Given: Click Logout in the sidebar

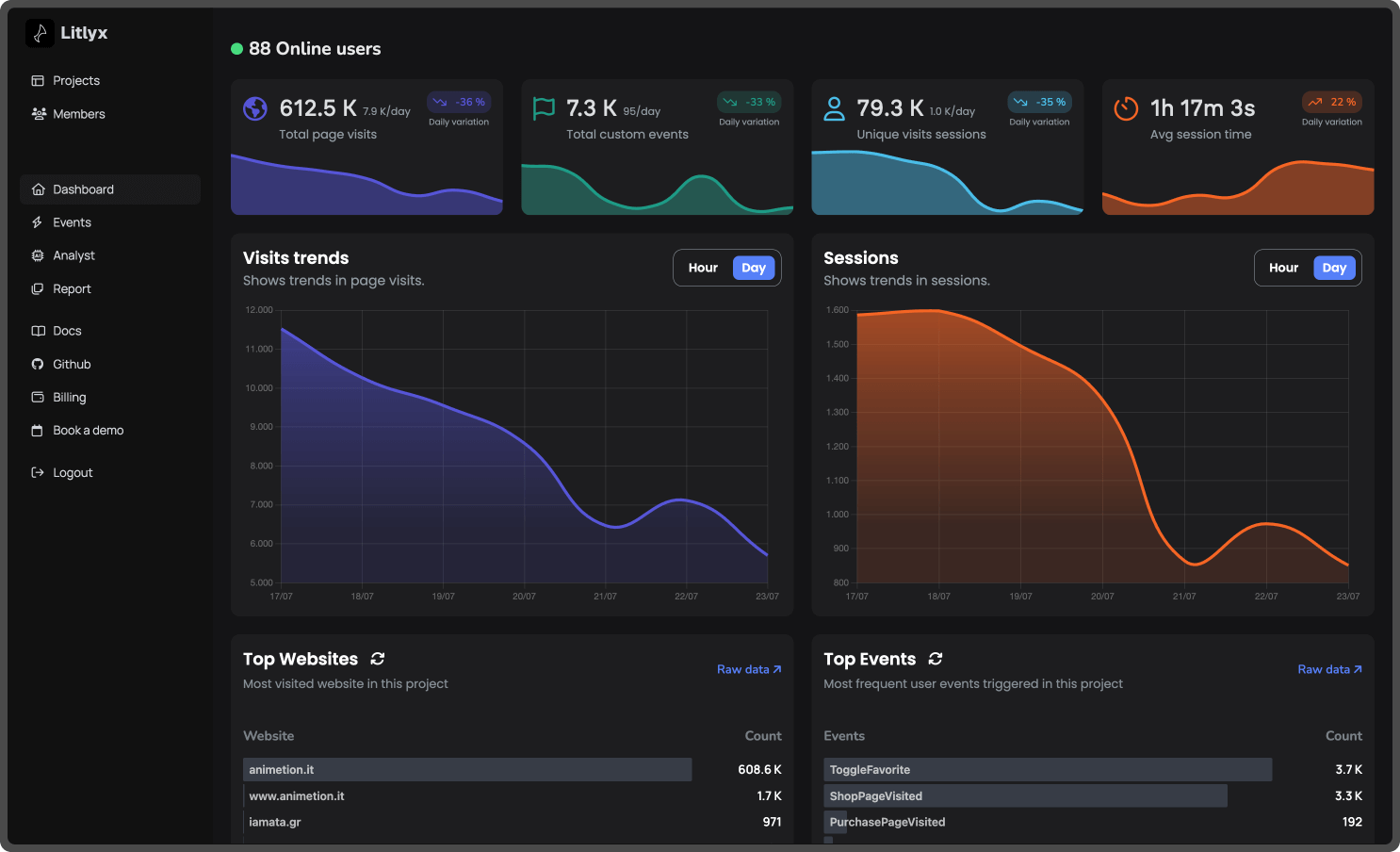Looking at the screenshot, I should [73, 473].
